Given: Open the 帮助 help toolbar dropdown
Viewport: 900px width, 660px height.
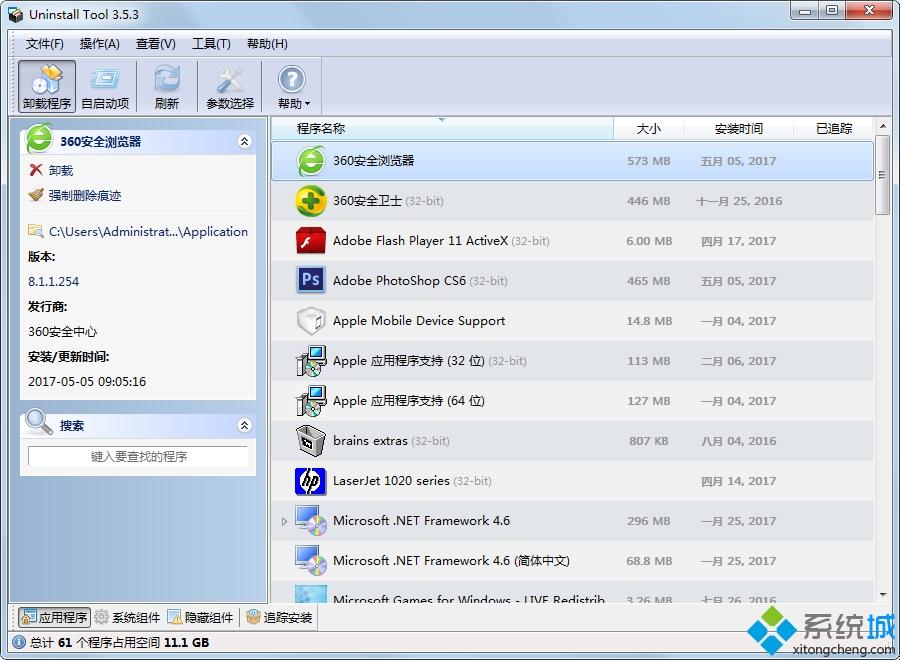Looking at the screenshot, I should tap(292, 87).
